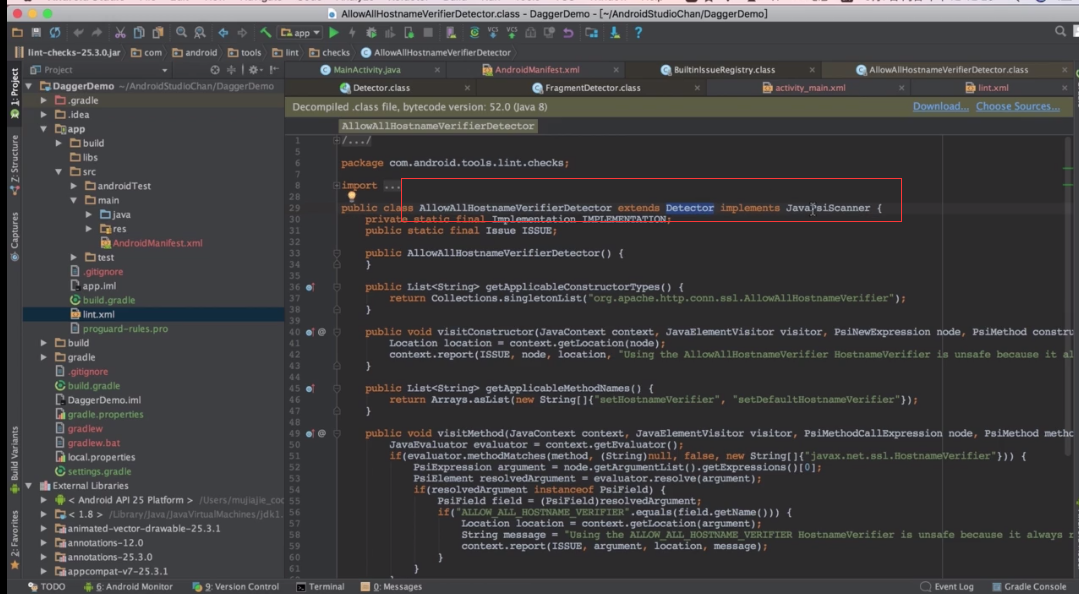Expand the .gradle folder
Viewport: 1079px width, 594px height.
(x=44, y=100)
